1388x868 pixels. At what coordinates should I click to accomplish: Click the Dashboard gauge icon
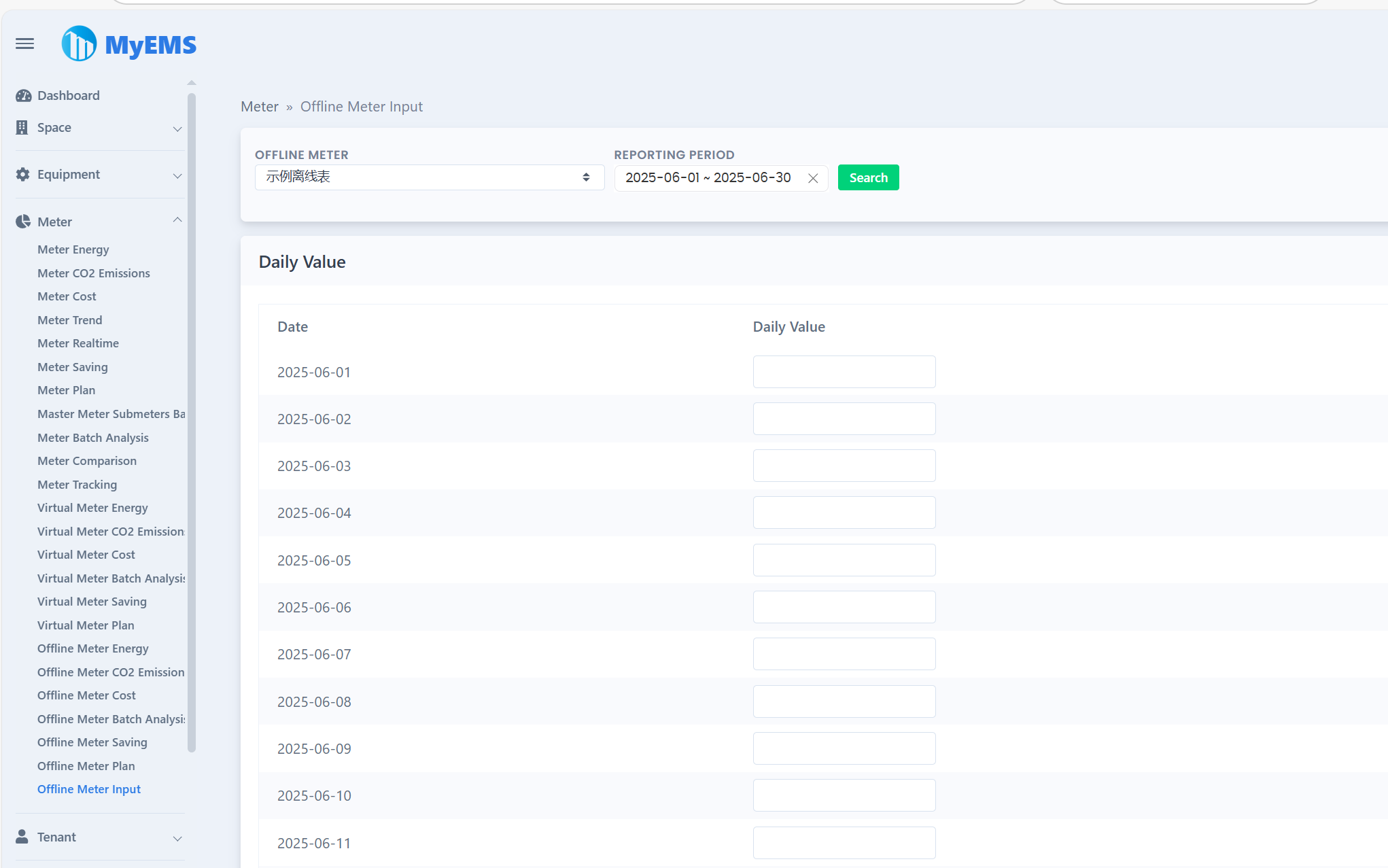point(23,96)
